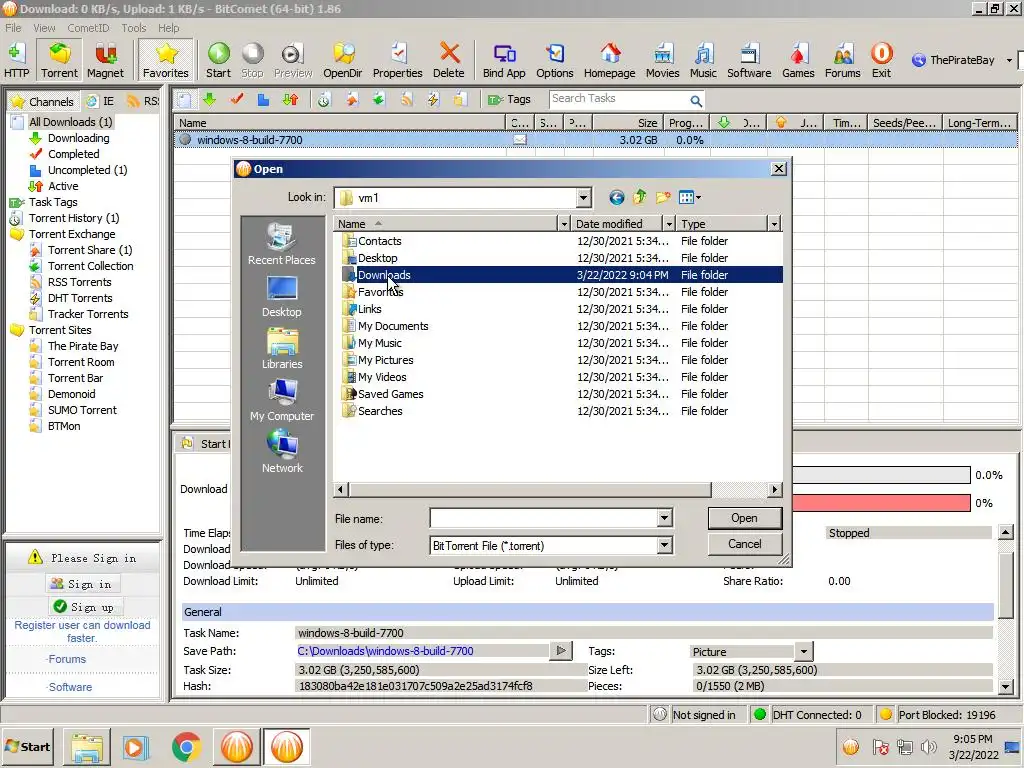
Task: Open BitComet Options
Action: tap(555, 60)
